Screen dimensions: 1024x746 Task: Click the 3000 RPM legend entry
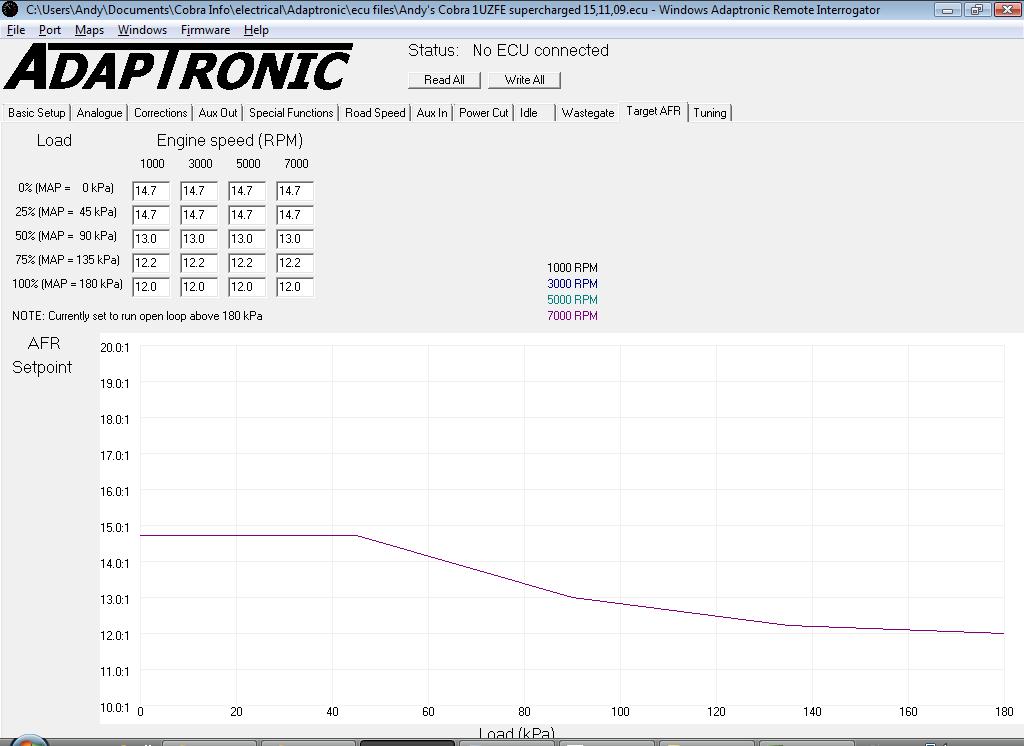(572, 284)
